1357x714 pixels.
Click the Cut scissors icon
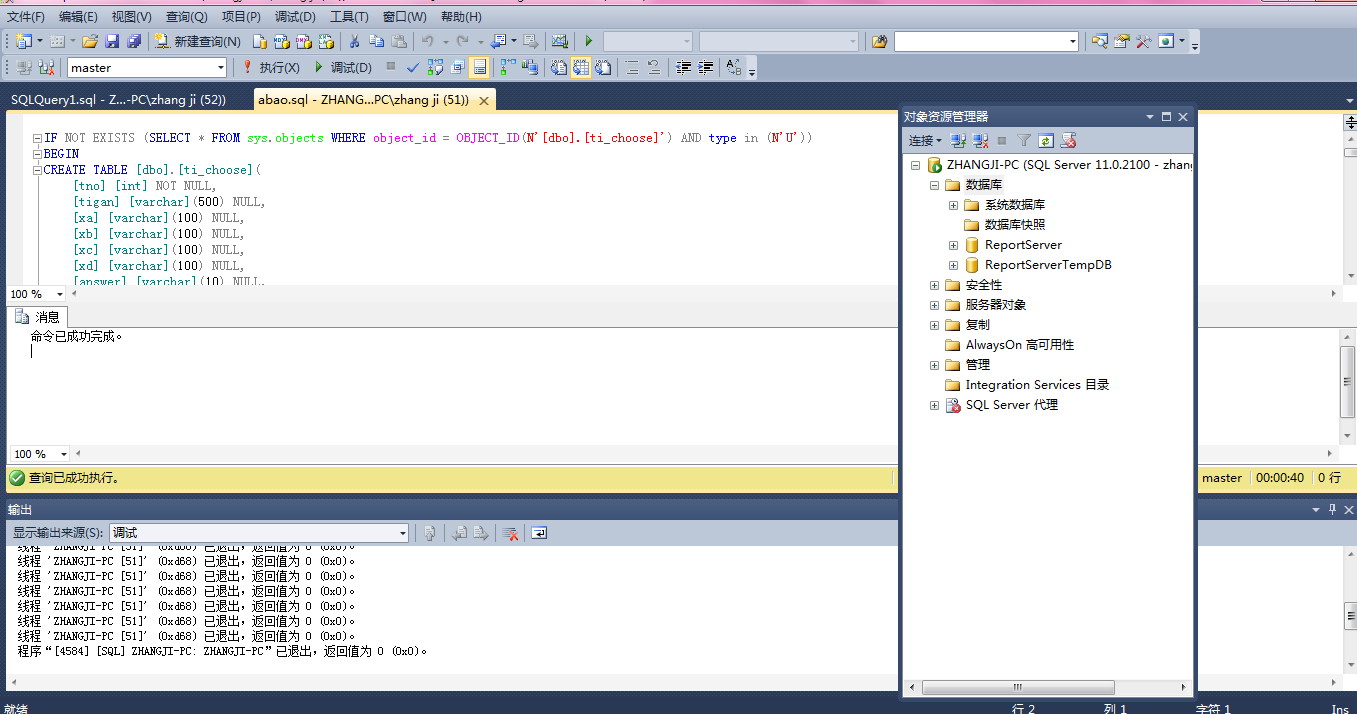pyautogui.click(x=353, y=41)
